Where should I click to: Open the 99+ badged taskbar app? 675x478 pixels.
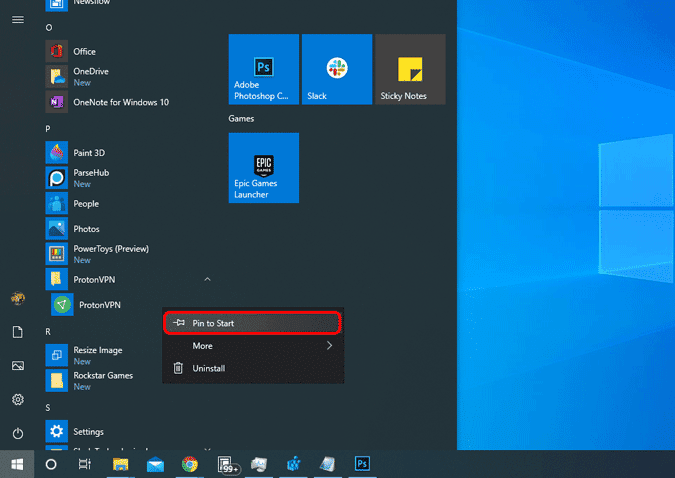(227, 465)
